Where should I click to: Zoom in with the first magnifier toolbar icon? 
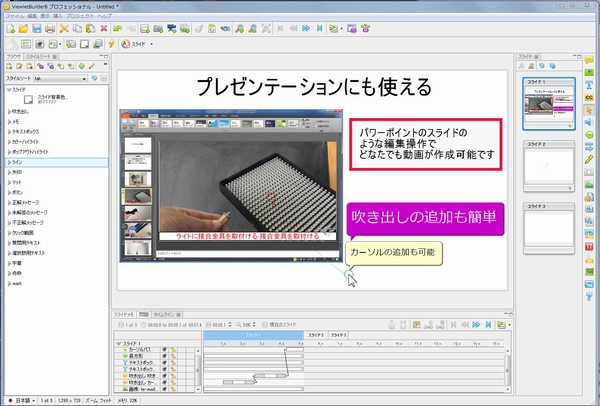(240, 29)
